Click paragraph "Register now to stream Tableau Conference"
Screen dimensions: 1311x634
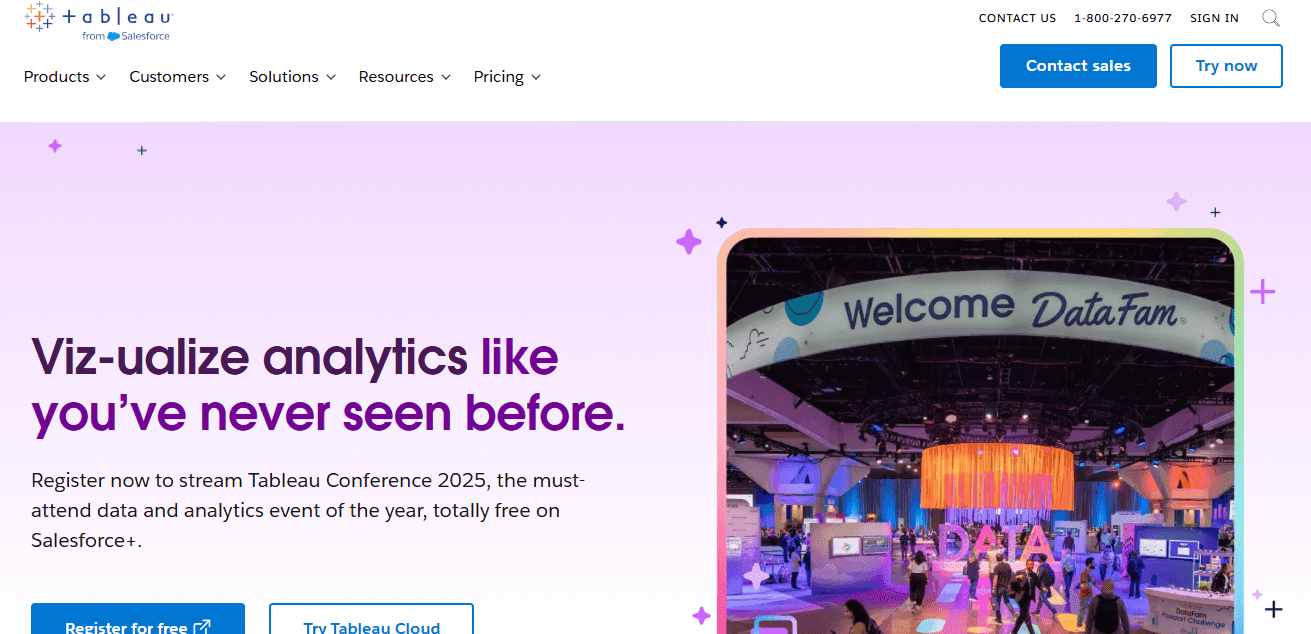tap(308, 510)
